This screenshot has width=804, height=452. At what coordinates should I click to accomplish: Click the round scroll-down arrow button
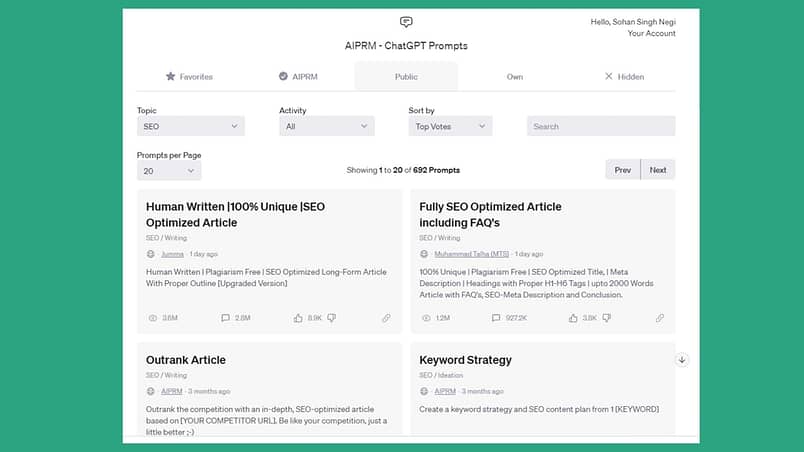click(682, 360)
